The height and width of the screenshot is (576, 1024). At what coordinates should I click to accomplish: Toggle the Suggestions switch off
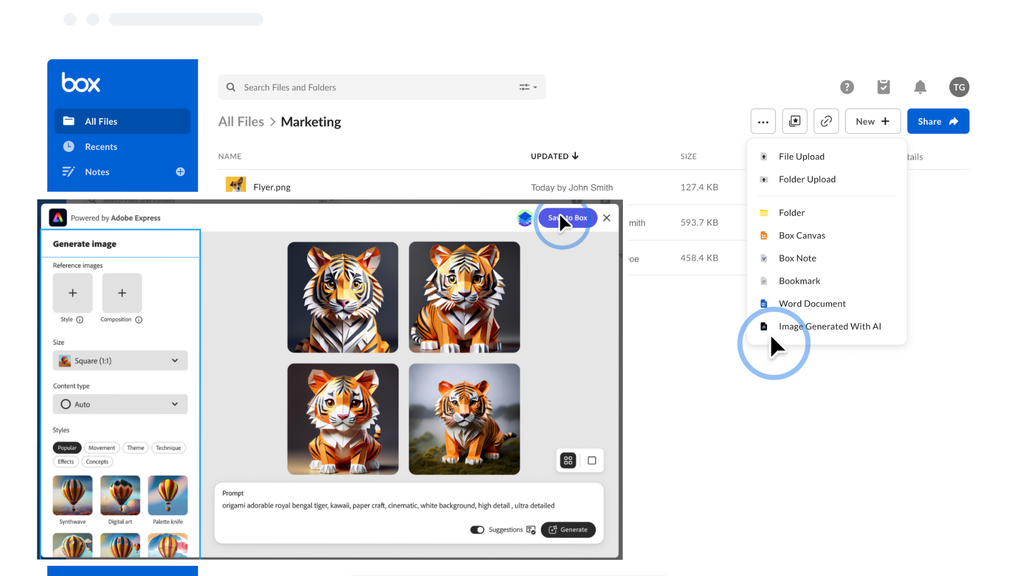[x=477, y=530]
